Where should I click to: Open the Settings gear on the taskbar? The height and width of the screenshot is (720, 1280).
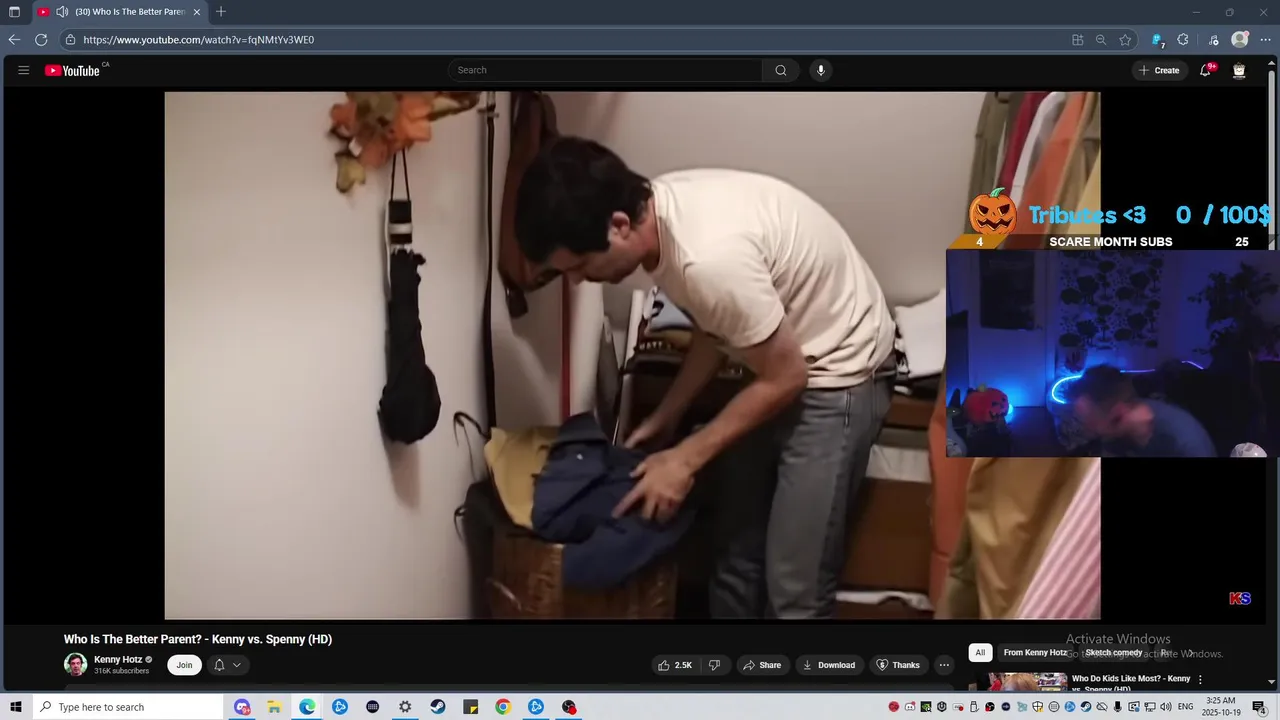(405, 707)
